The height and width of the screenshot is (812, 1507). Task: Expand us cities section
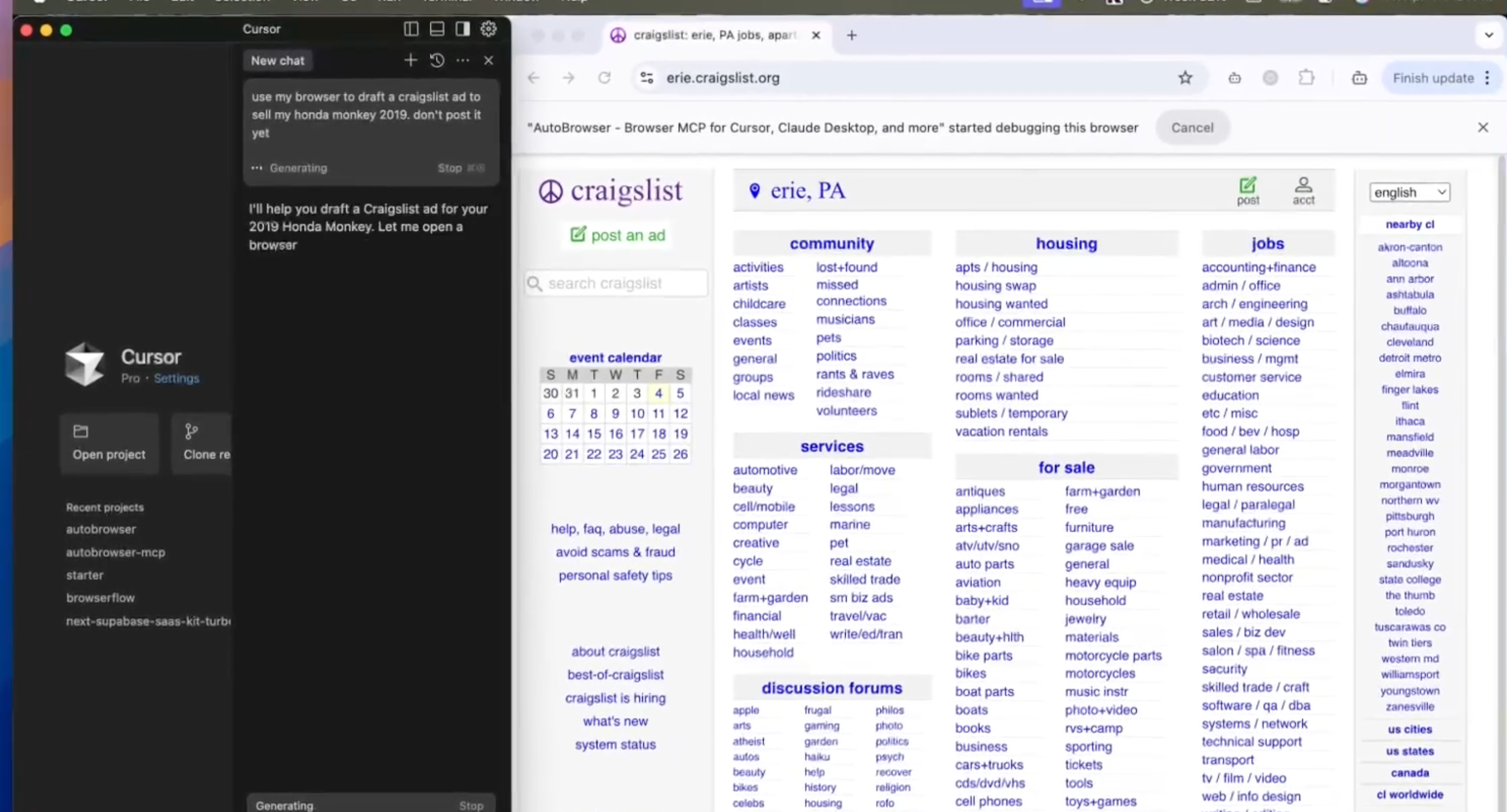[1409, 729]
